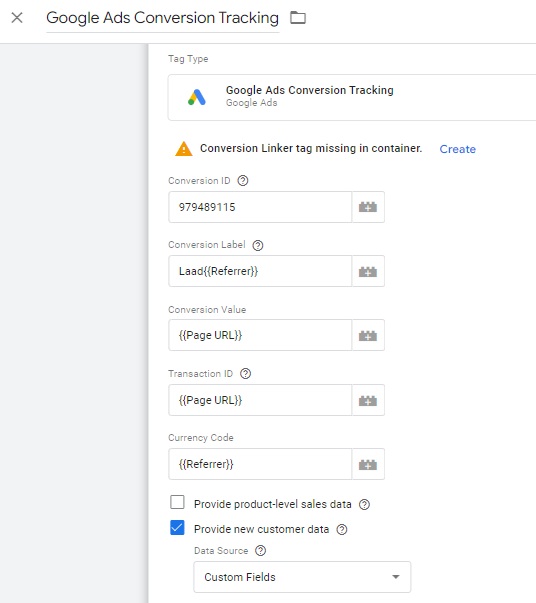Uncheck Provide new customer data
The width and height of the screenshot is (536, 603).
point(177,528)
